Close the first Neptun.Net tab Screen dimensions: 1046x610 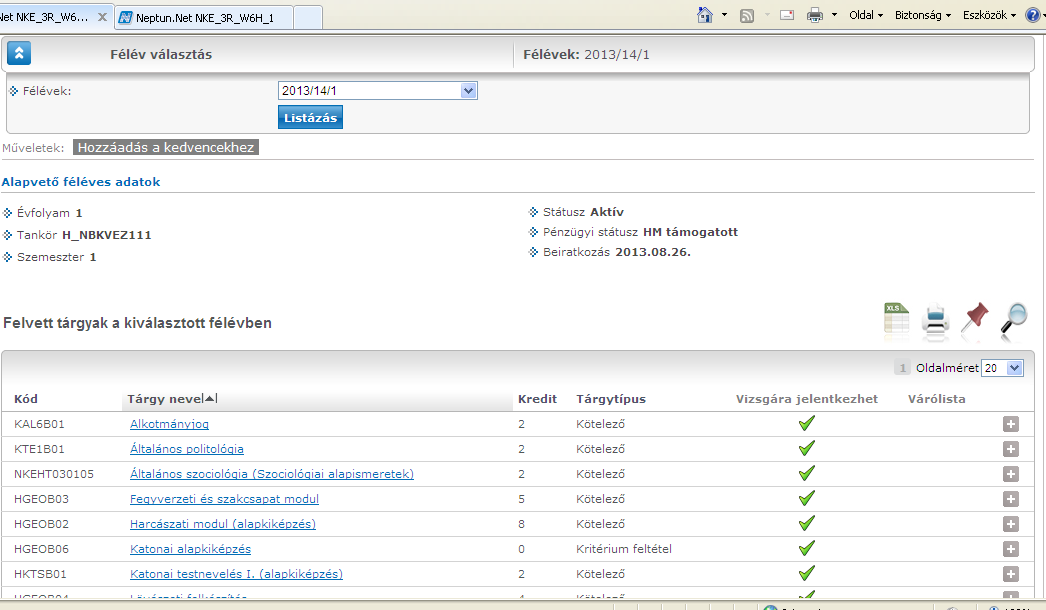tap(102, 17)
